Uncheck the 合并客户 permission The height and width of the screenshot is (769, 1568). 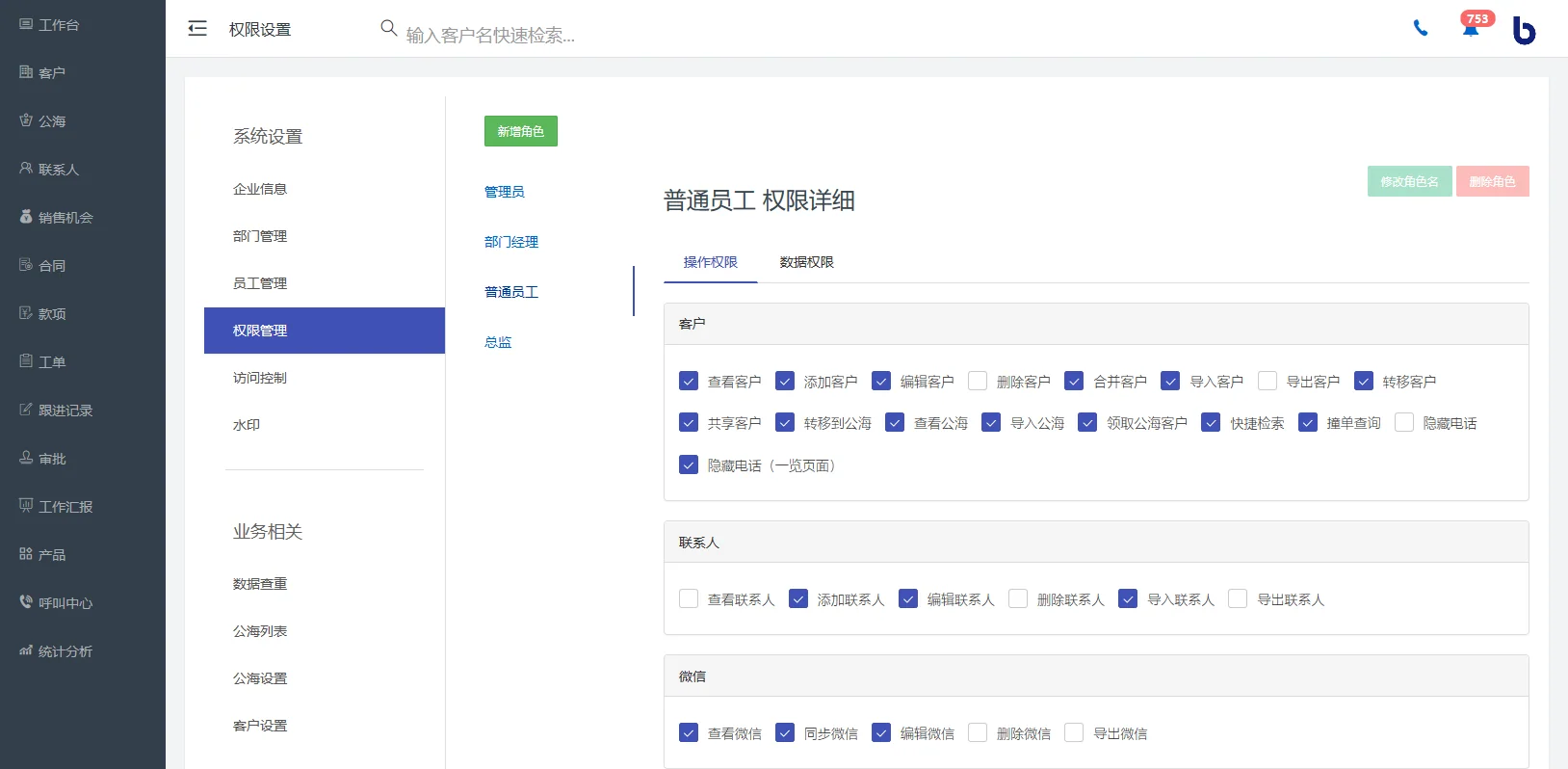[1074, 381]
